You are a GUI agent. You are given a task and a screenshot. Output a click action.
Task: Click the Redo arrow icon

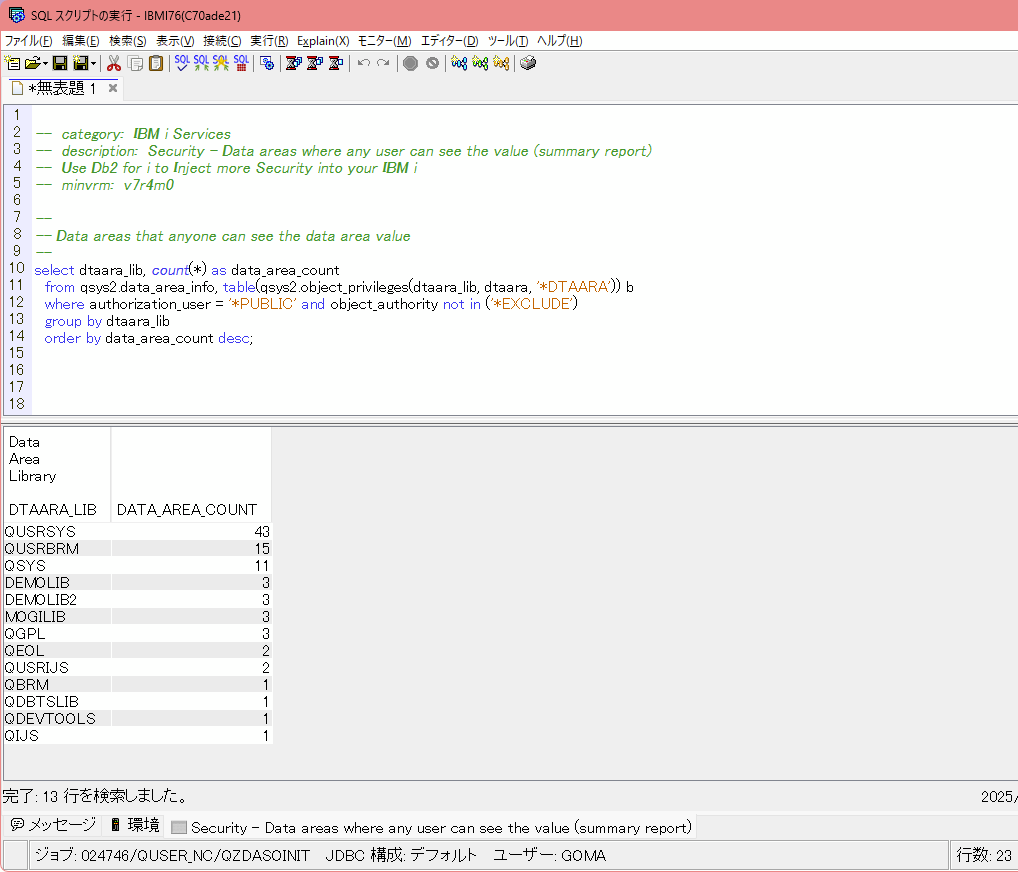pos(383,63)
